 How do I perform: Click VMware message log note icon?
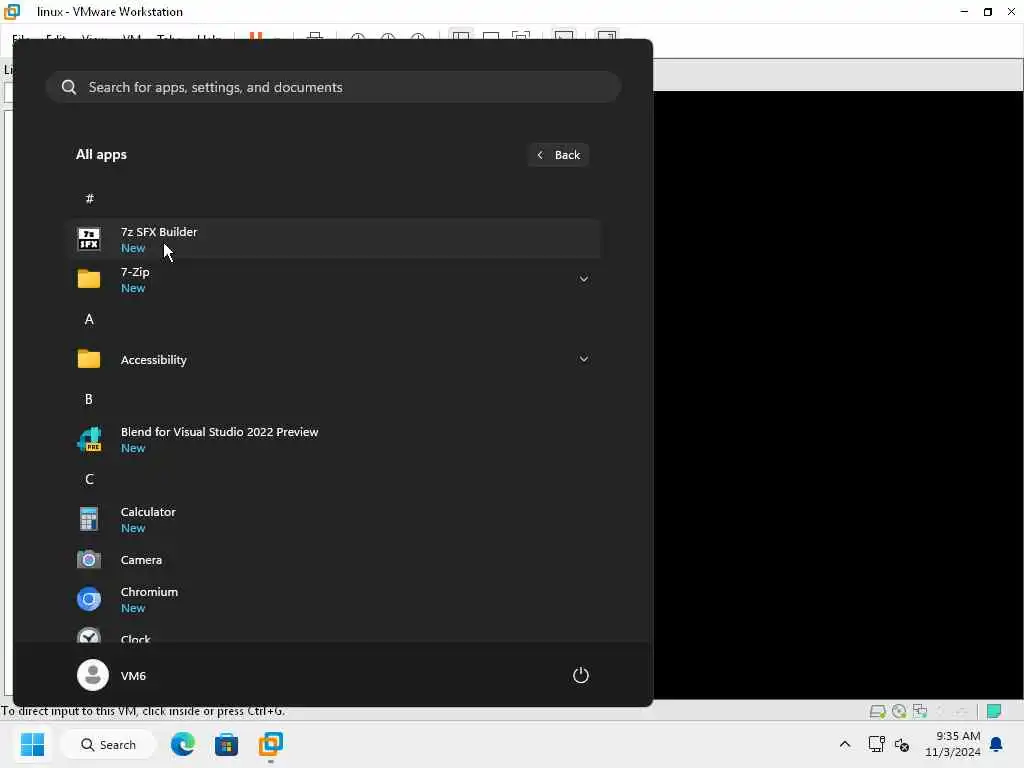994,711
